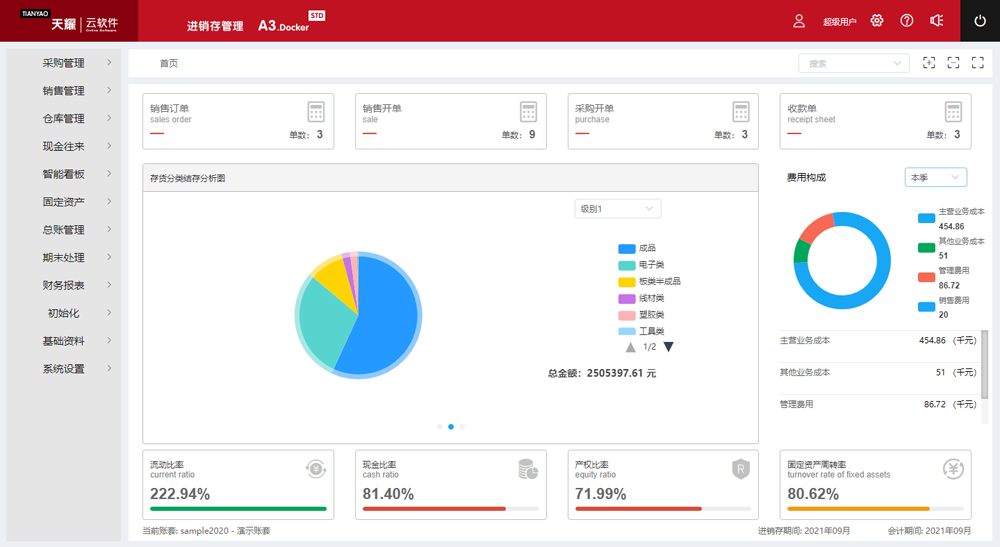Expand the 采购管理 sidebar menu
Viewport: 1000px width, 547px height.
pos(64,63)
